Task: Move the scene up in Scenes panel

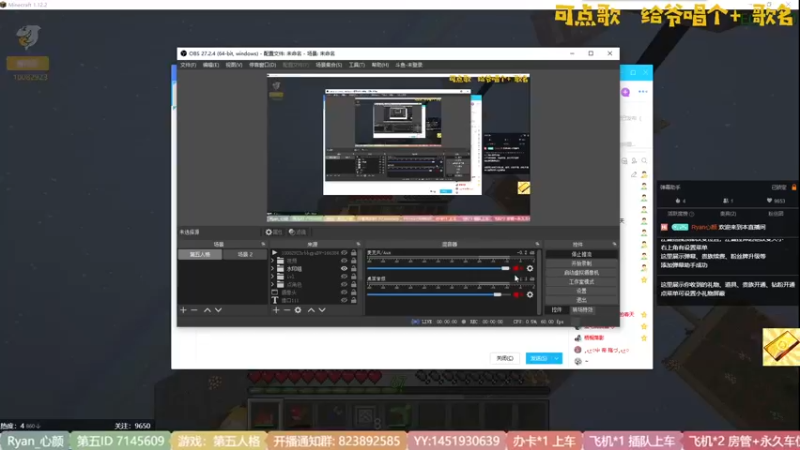Action: click(x=207, y=310)
